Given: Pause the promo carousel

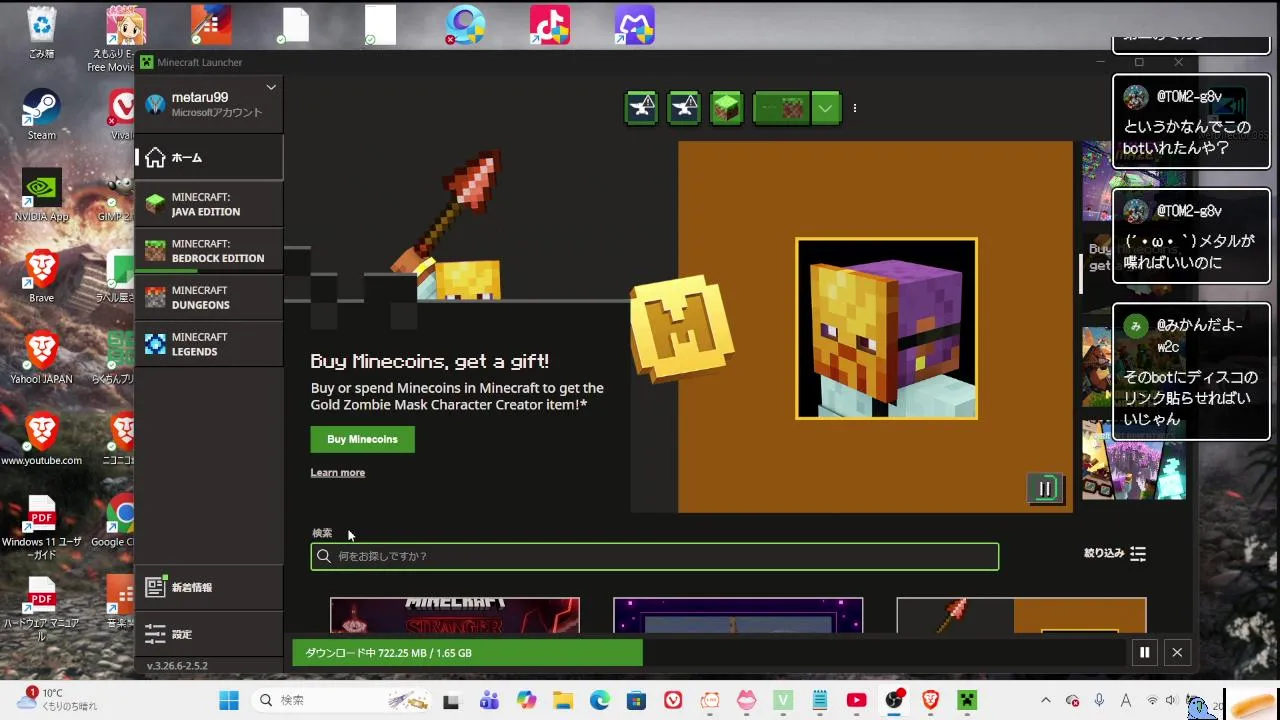Looking at the screenshot, I should 1045,488.
